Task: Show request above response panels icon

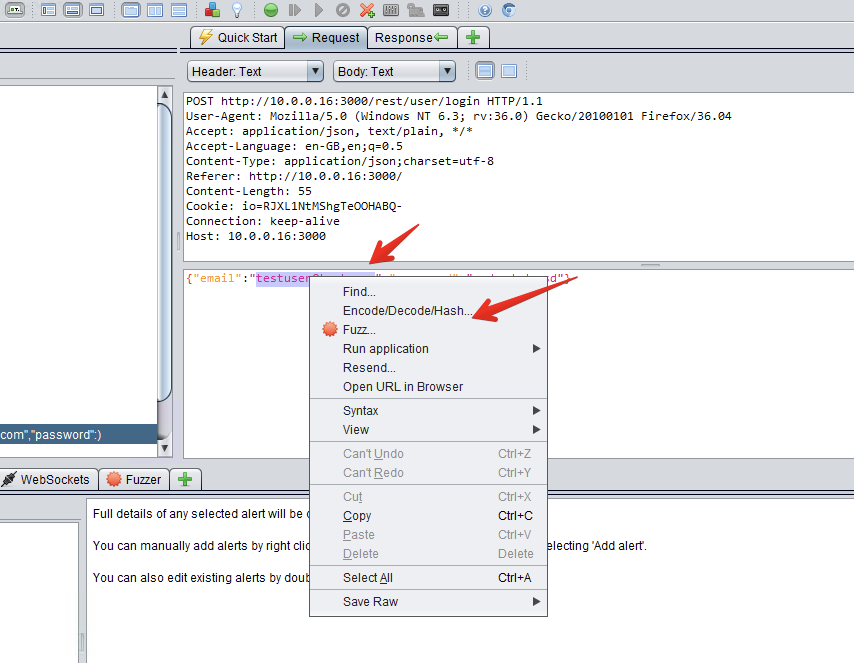Action: (179, 10)
